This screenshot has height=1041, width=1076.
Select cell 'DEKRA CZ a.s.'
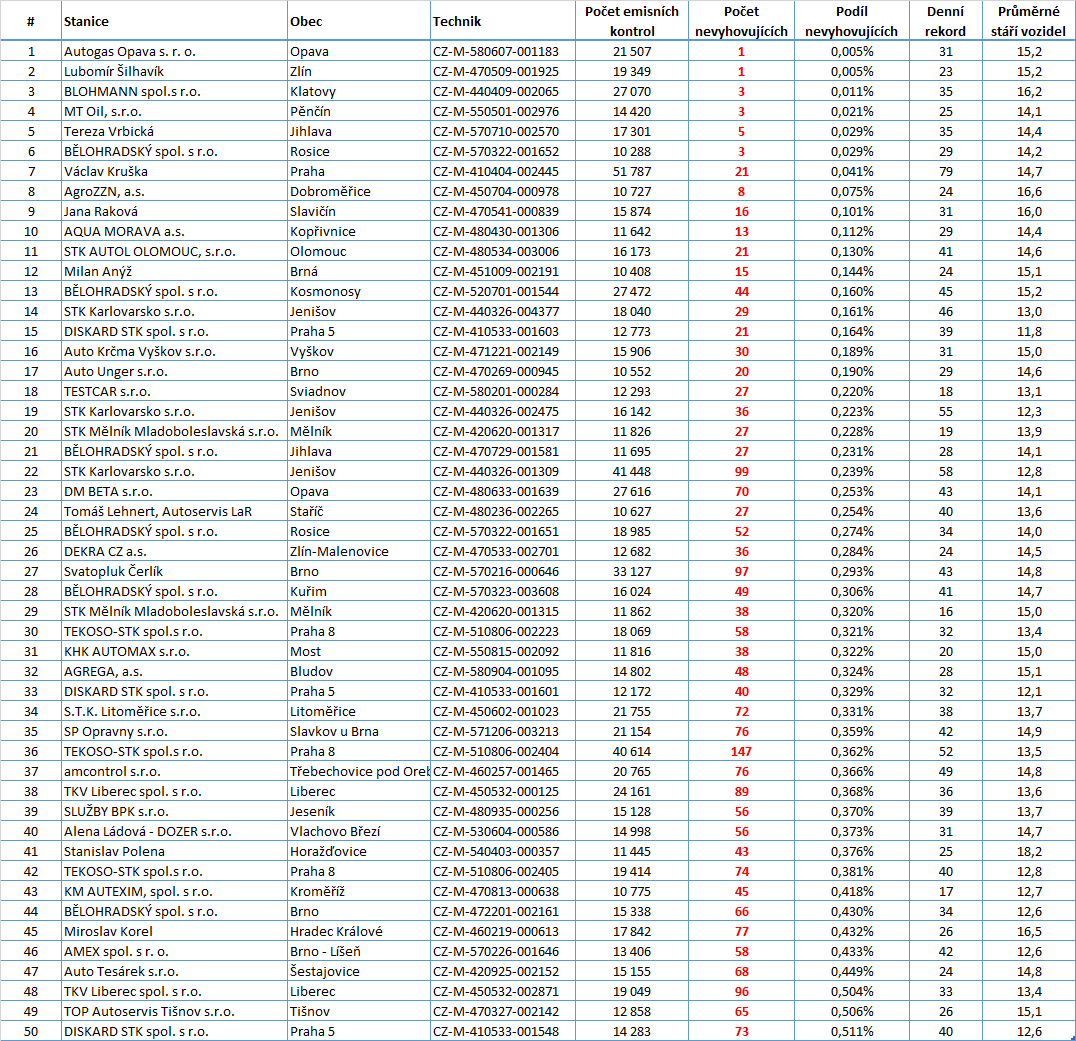point(174,551)
